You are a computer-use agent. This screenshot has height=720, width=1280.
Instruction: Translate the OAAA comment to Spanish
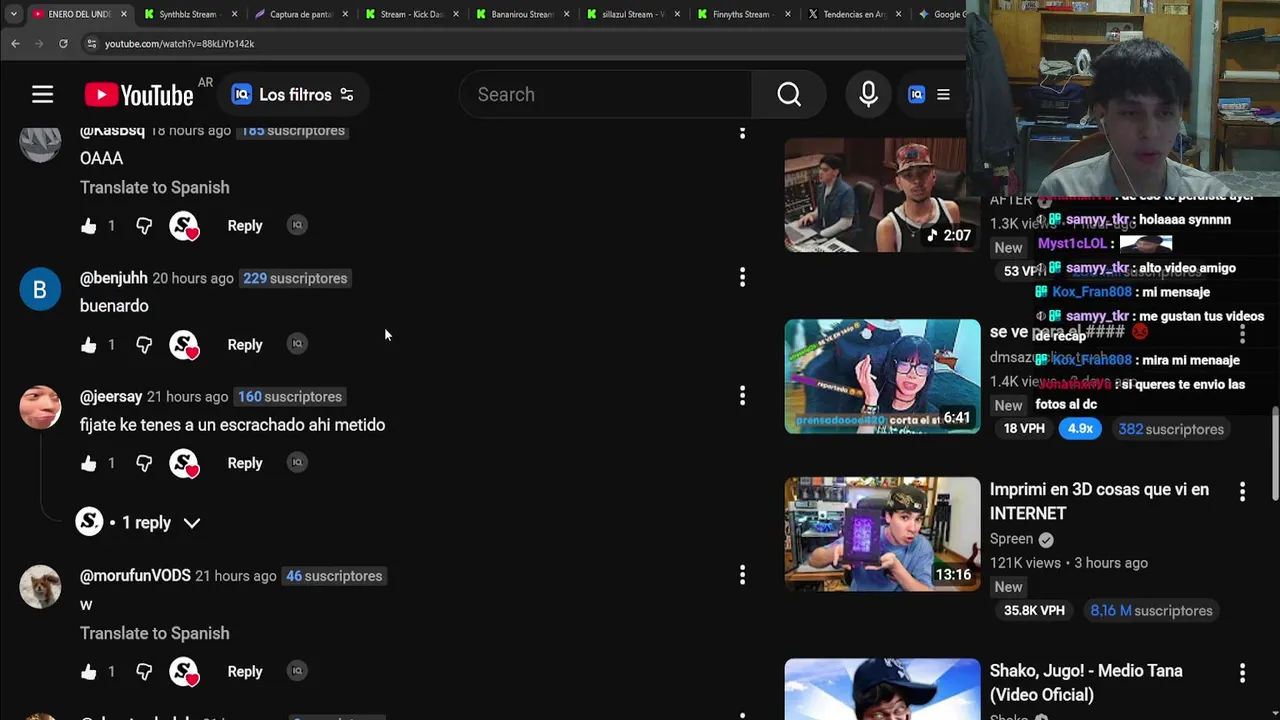154,188
